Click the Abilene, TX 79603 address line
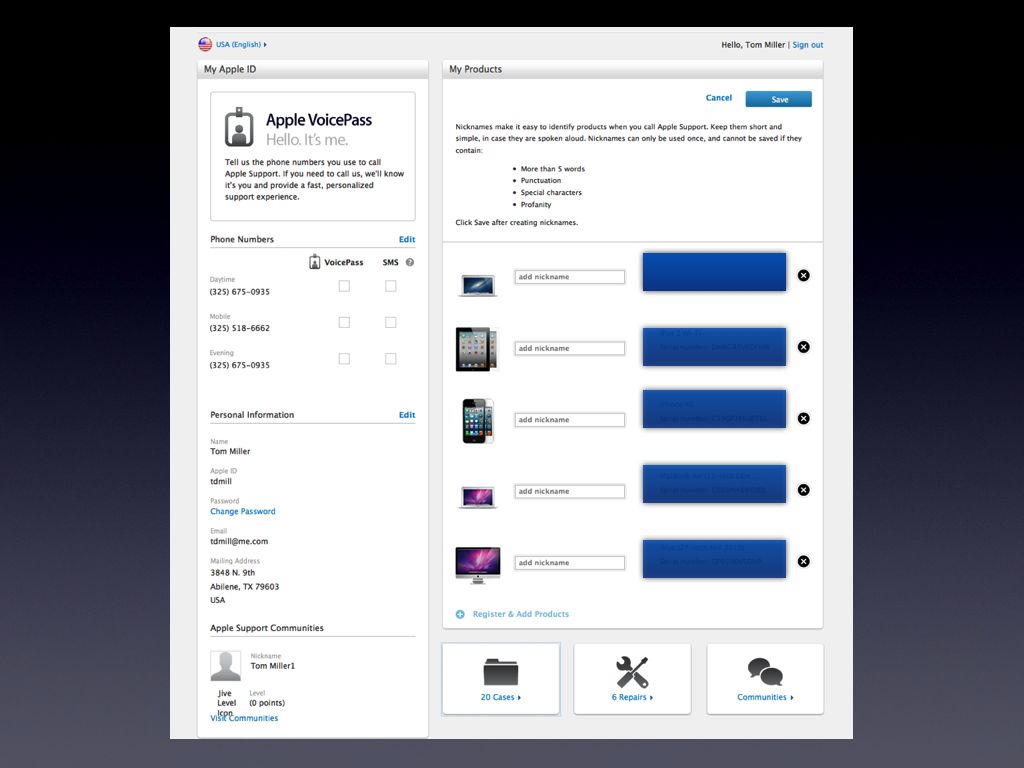This screenshot has height=768, width=1024. [x=244, y=586]
